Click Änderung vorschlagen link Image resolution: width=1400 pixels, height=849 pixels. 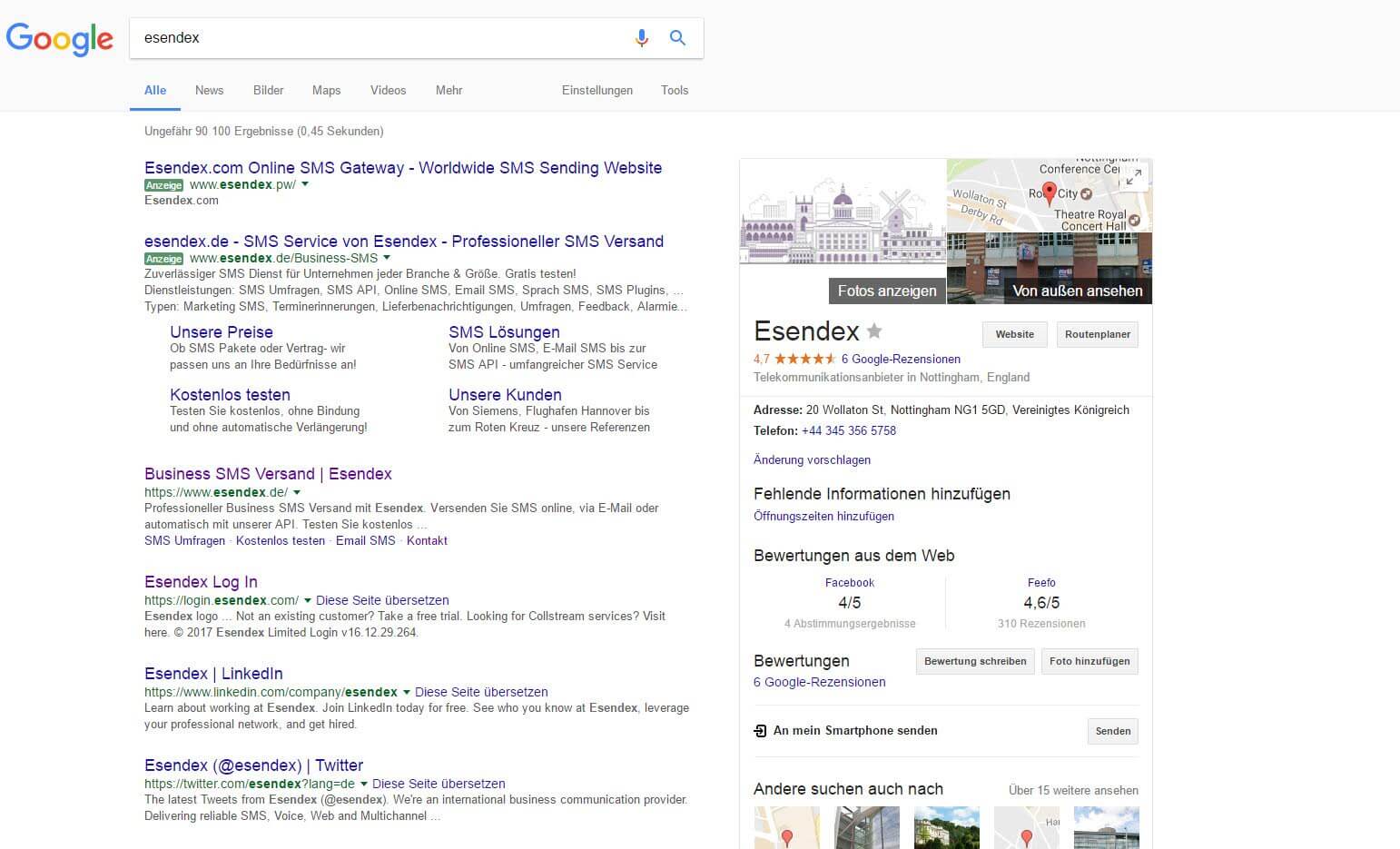coord(812,459)
